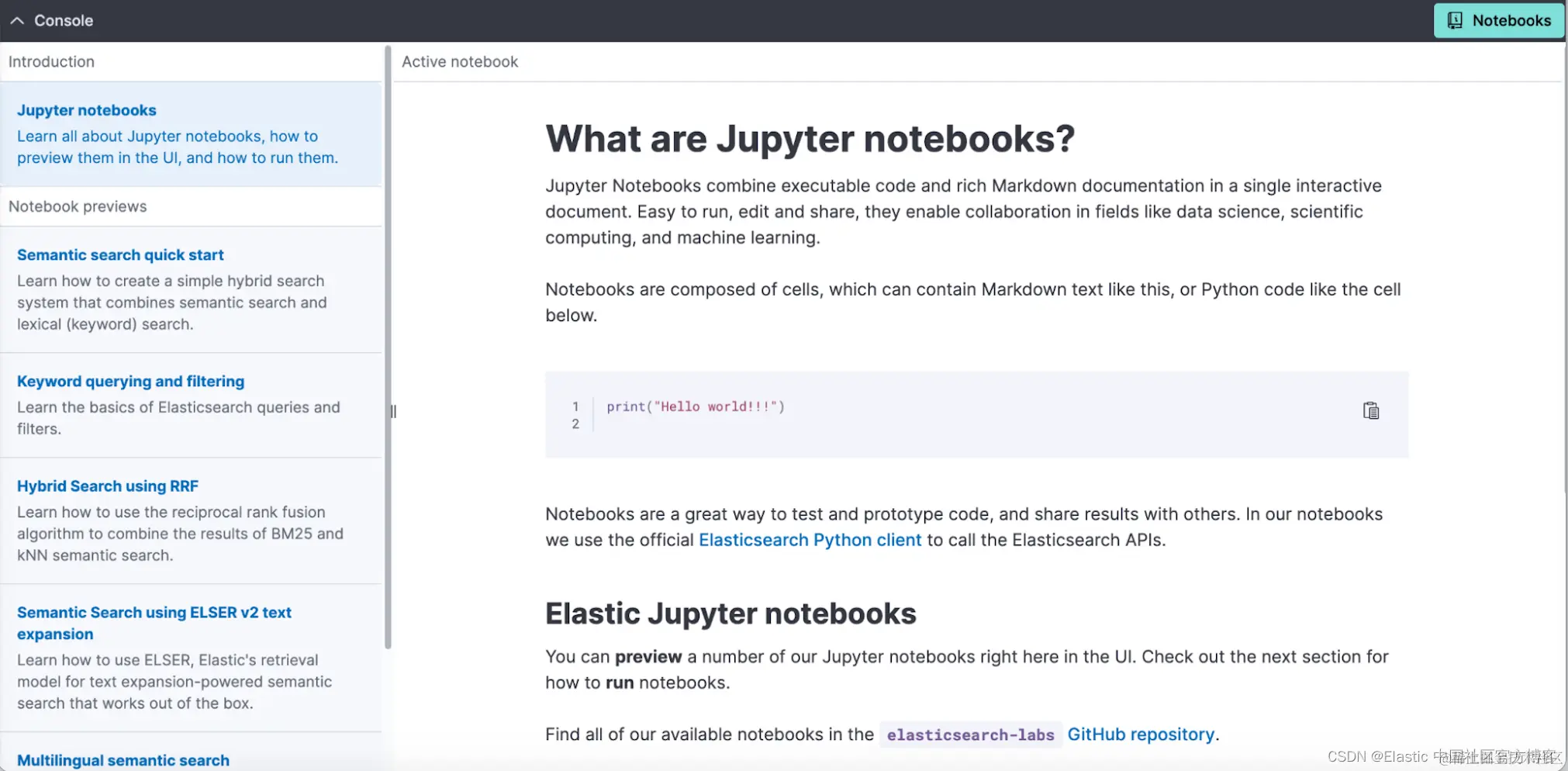Open Semantic search quick start notebook
The height and width of the screenshot is (771, 1568).
(x=120, y=255)
